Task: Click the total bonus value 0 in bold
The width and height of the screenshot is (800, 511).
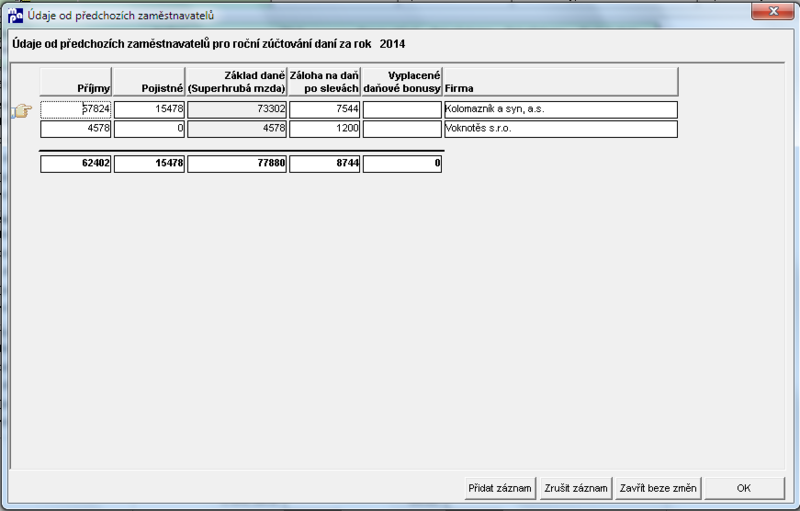Action: [402, 164]
